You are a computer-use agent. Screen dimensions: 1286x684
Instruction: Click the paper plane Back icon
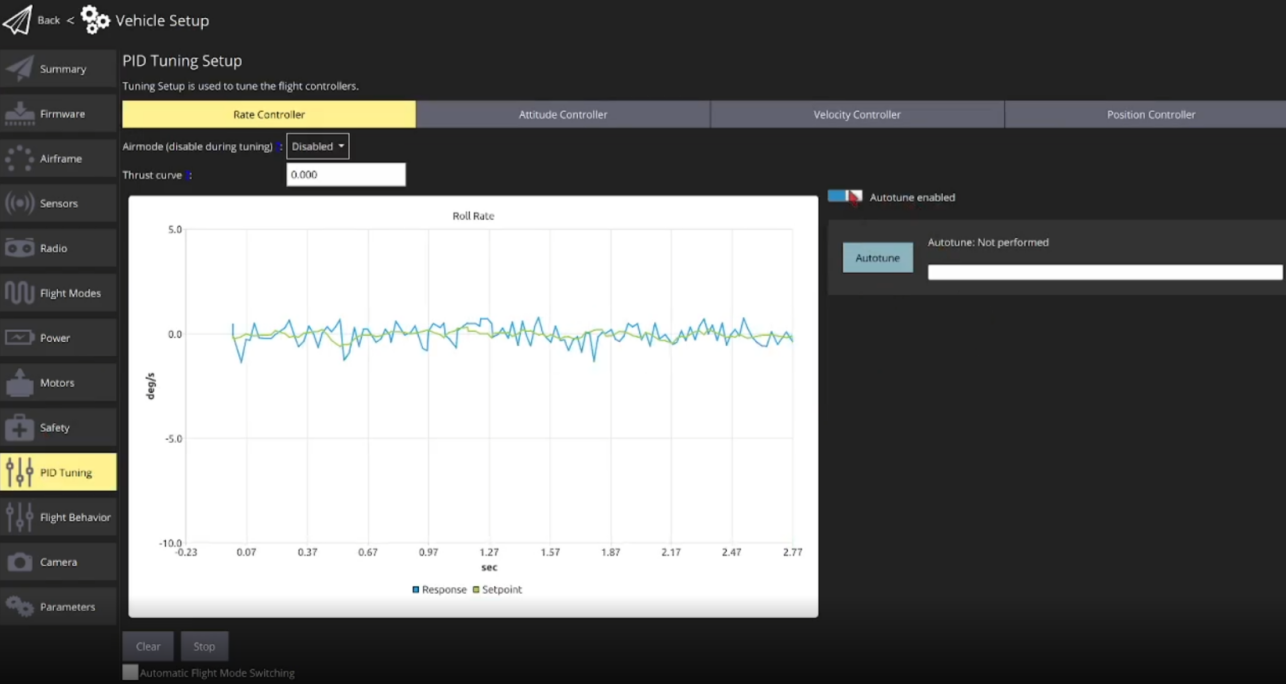click(17, 20)
